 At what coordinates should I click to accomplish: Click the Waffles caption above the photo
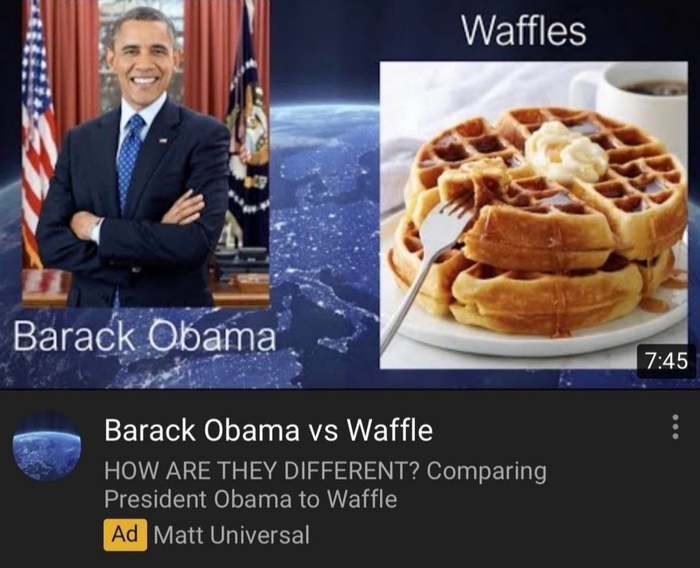(524, 30)
